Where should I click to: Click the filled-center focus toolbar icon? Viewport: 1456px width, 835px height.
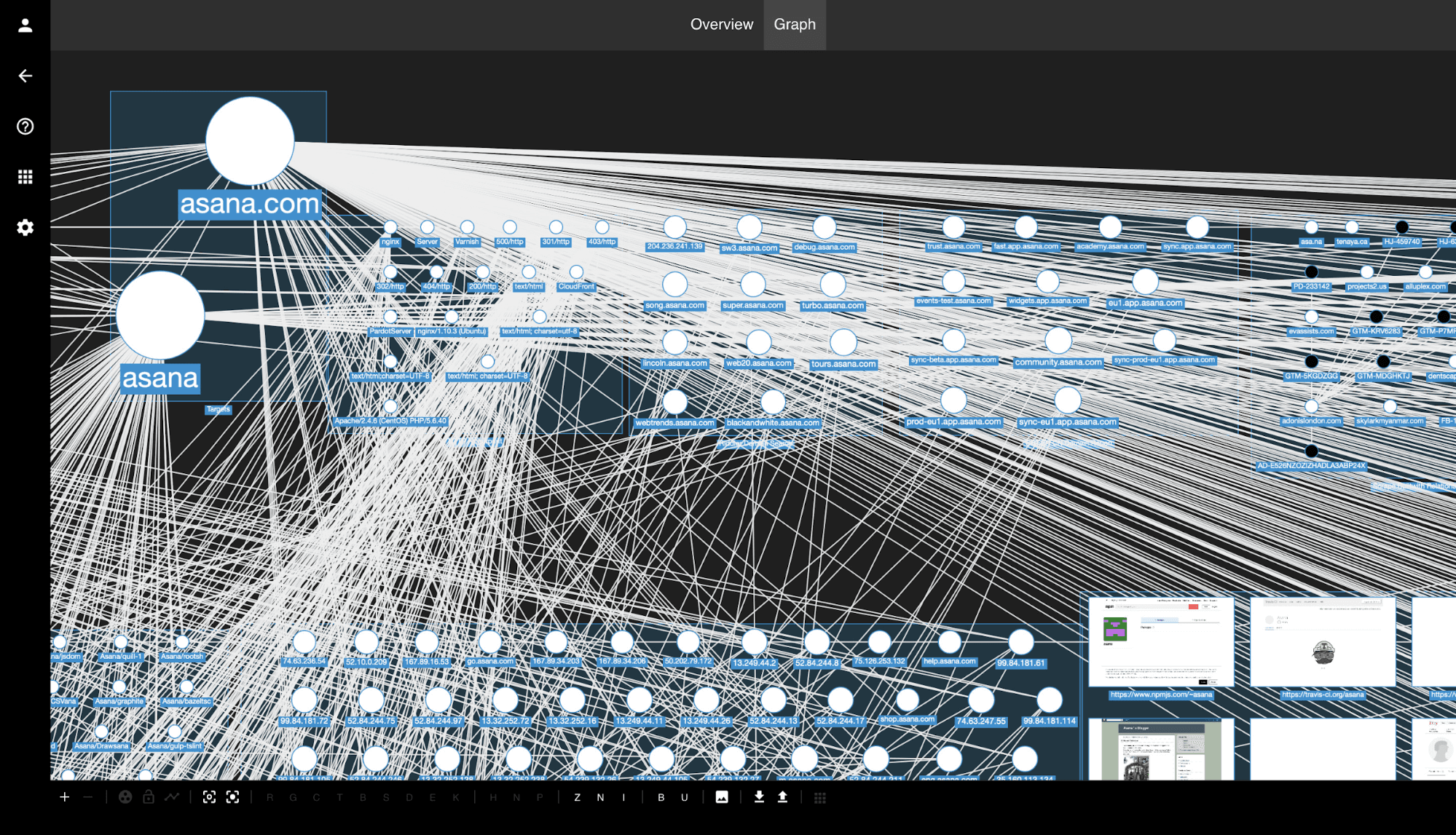pos(233,797)
